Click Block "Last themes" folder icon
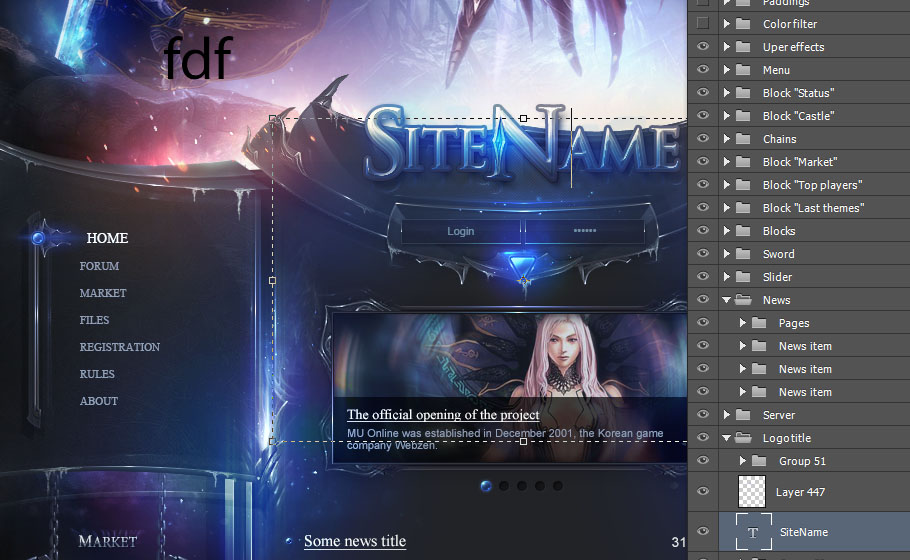The width and height of the screenshot is (910, 560). pos(743,208)
